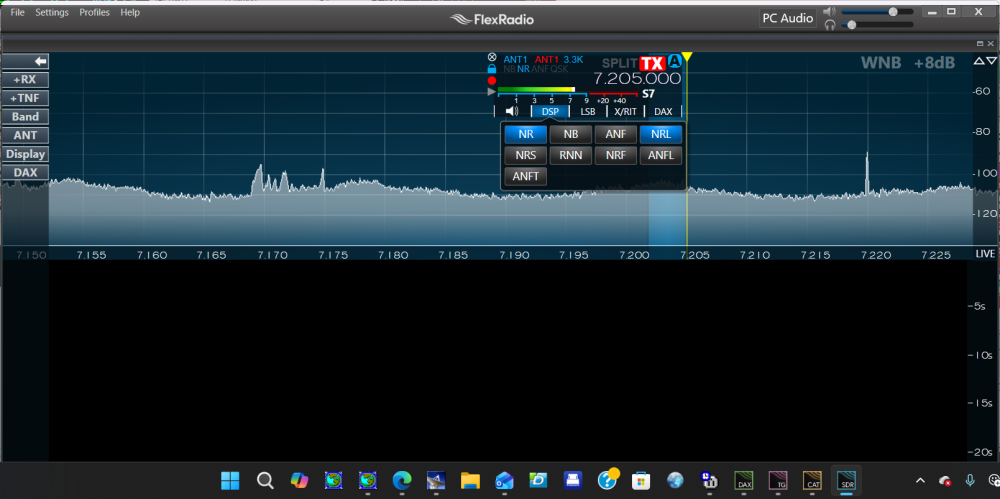Screen dimensions: 1000x499
Task: Toggle the slice frequency lock padlock
Action: (492, 69)
